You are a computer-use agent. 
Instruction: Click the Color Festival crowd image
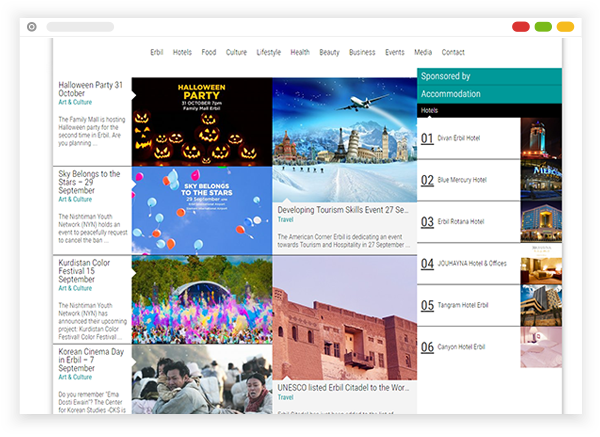(x=202, y=300)
